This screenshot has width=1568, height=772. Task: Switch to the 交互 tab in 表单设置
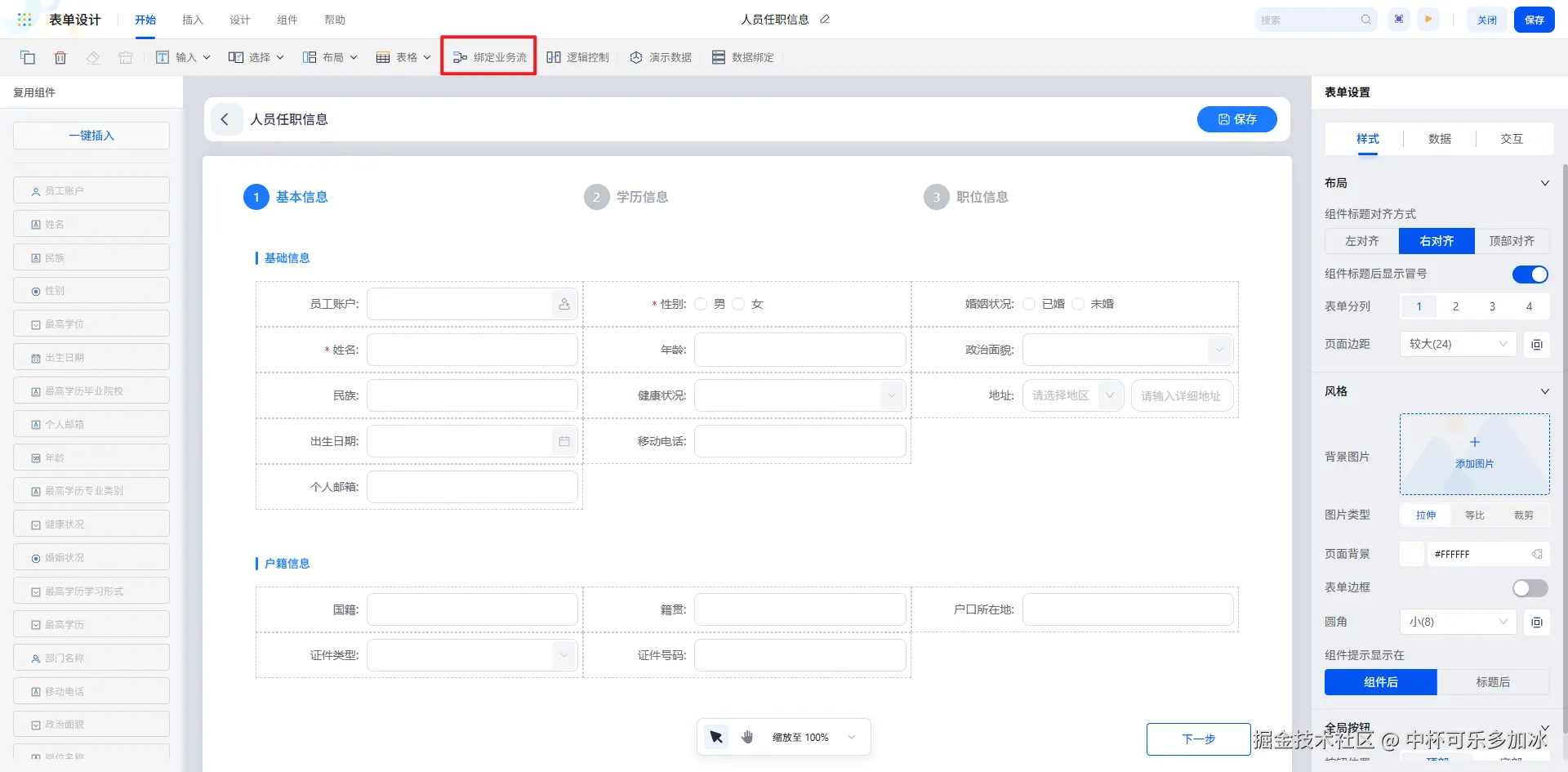coord(1512,139)
